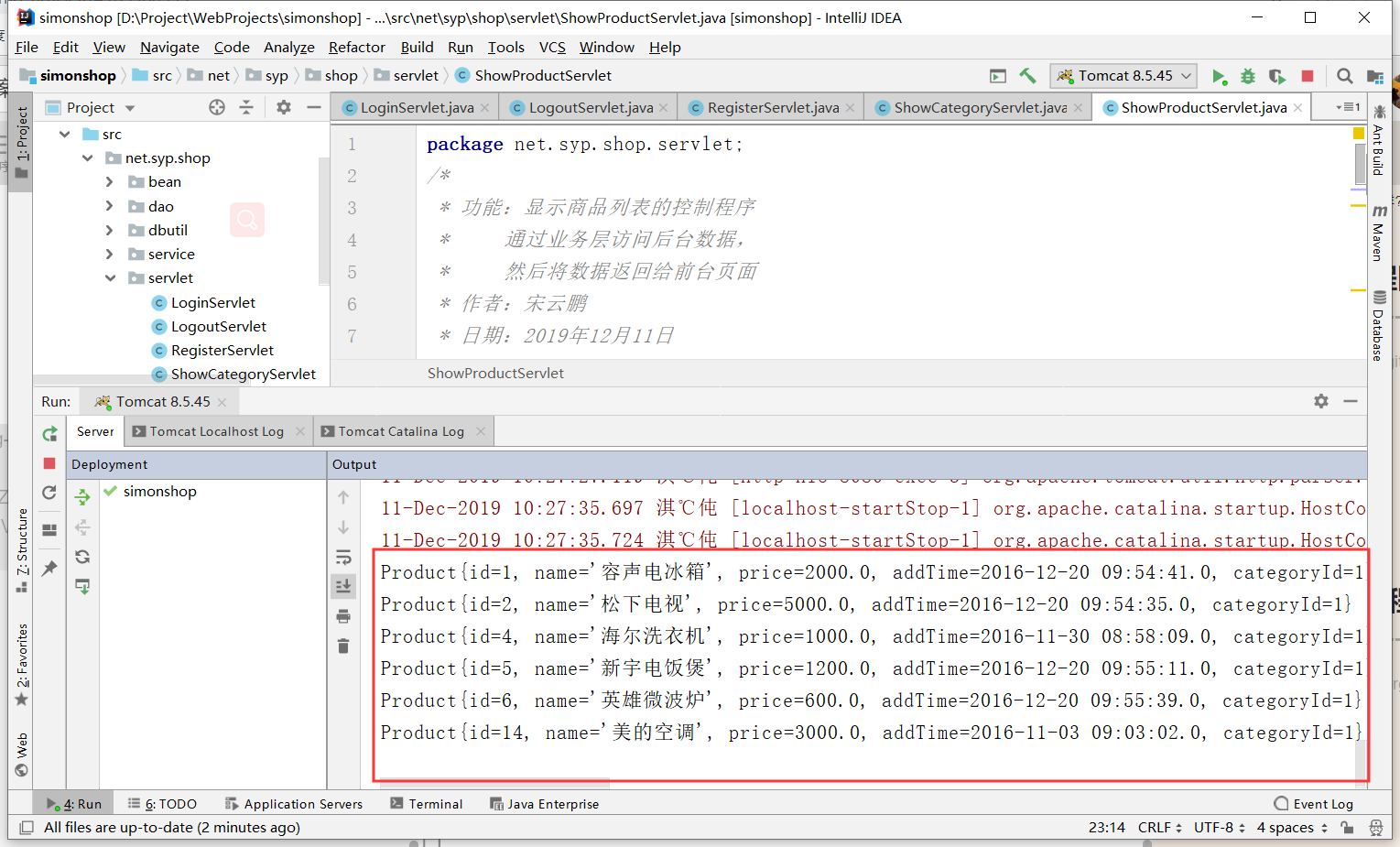Change CRLF line separator
The image size is (1400, 847).
tap(1159, 828)
